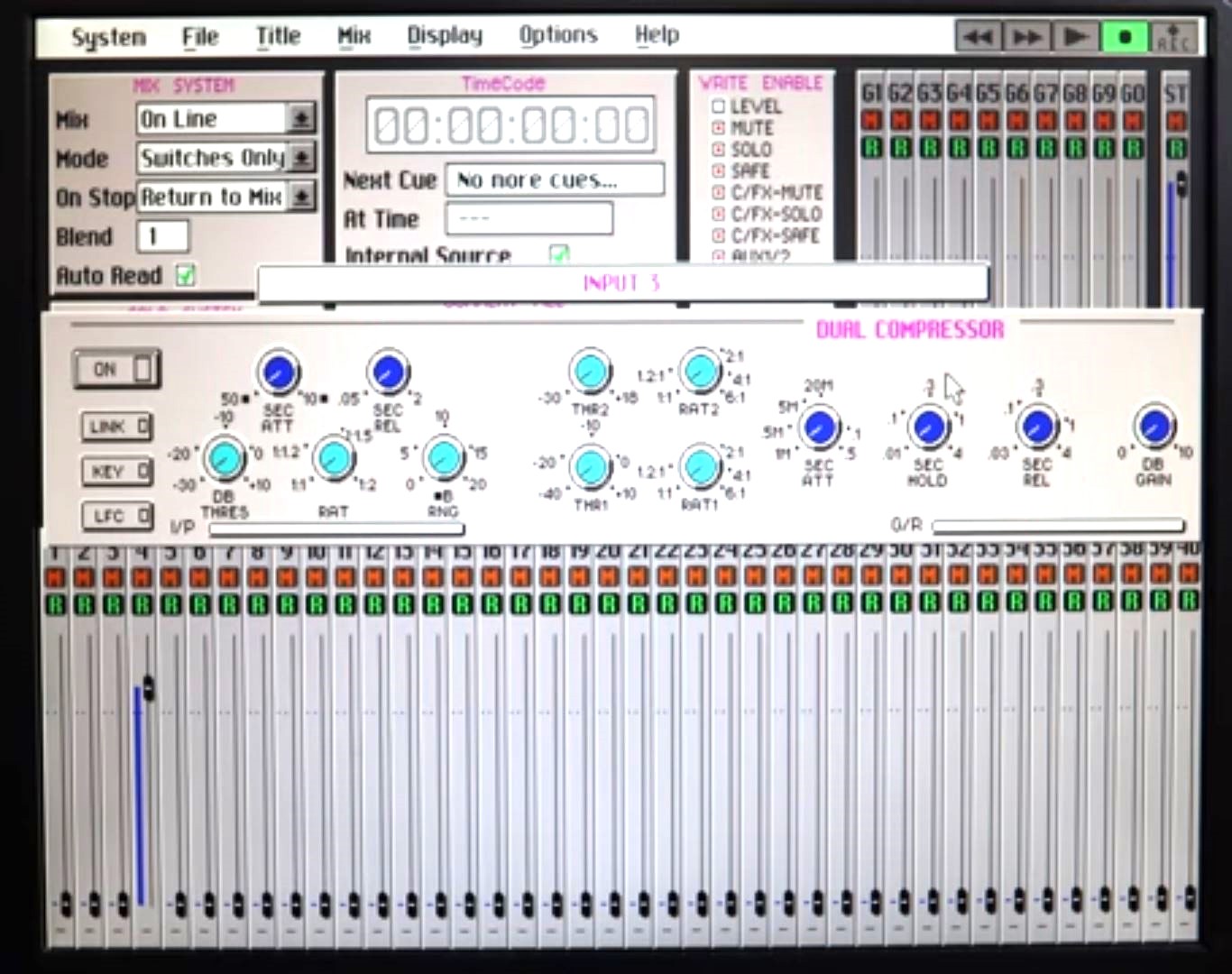Click the SEC HOLD knob

[x=929, y=427]
